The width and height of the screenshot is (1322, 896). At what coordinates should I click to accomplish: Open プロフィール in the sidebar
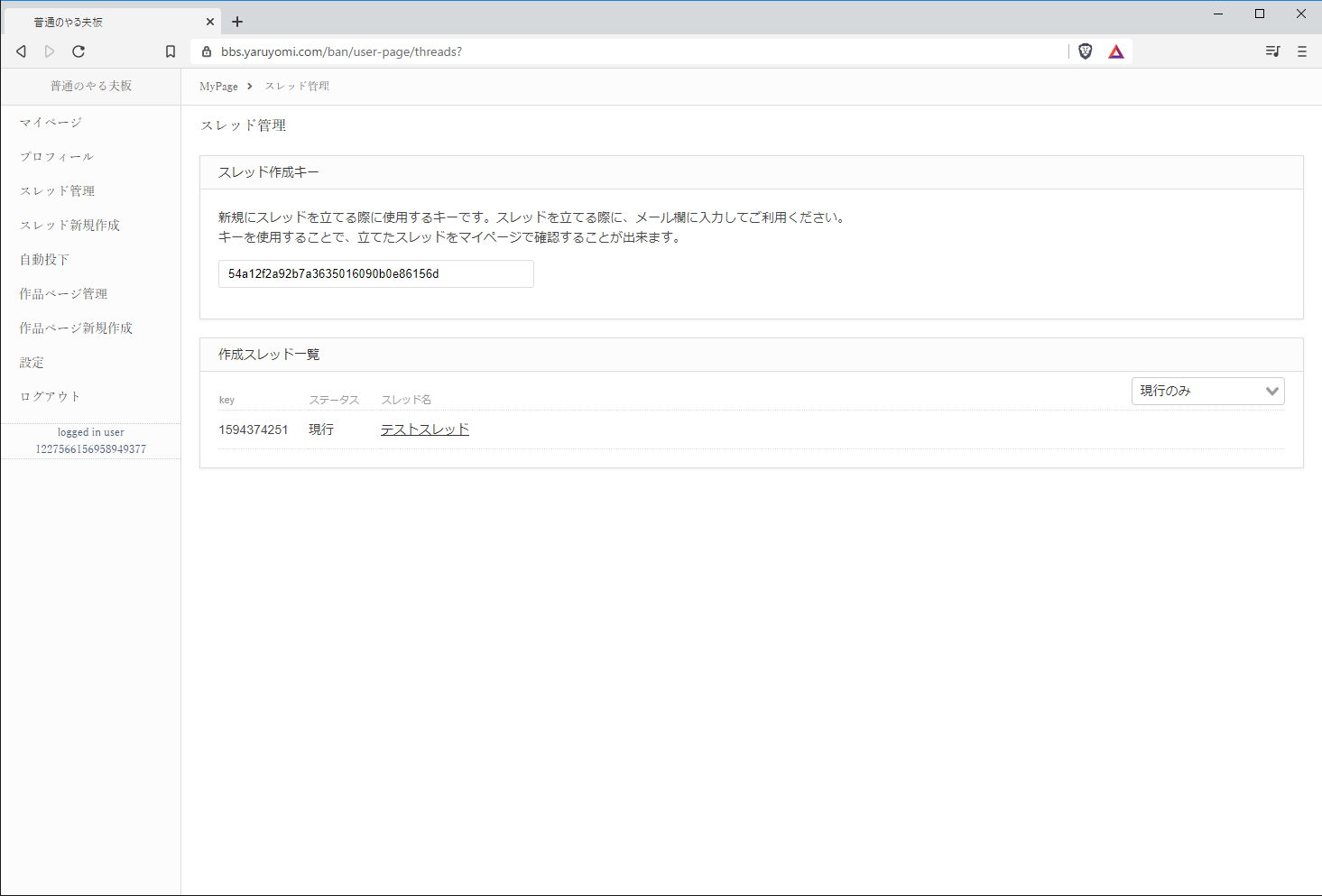coord(57,156)
